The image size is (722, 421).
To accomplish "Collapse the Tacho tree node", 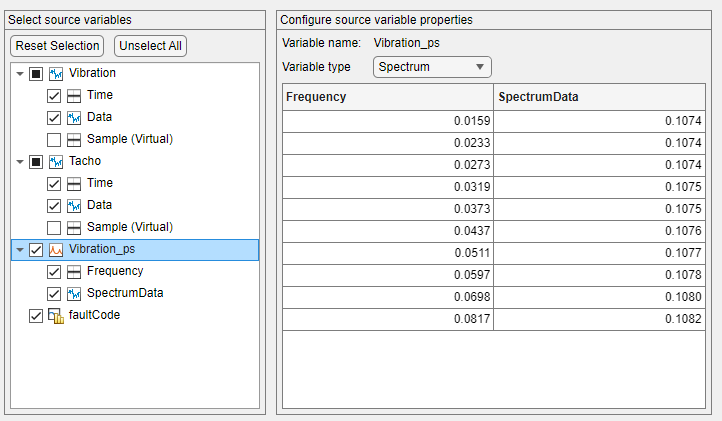I will [x=19, y=161].
